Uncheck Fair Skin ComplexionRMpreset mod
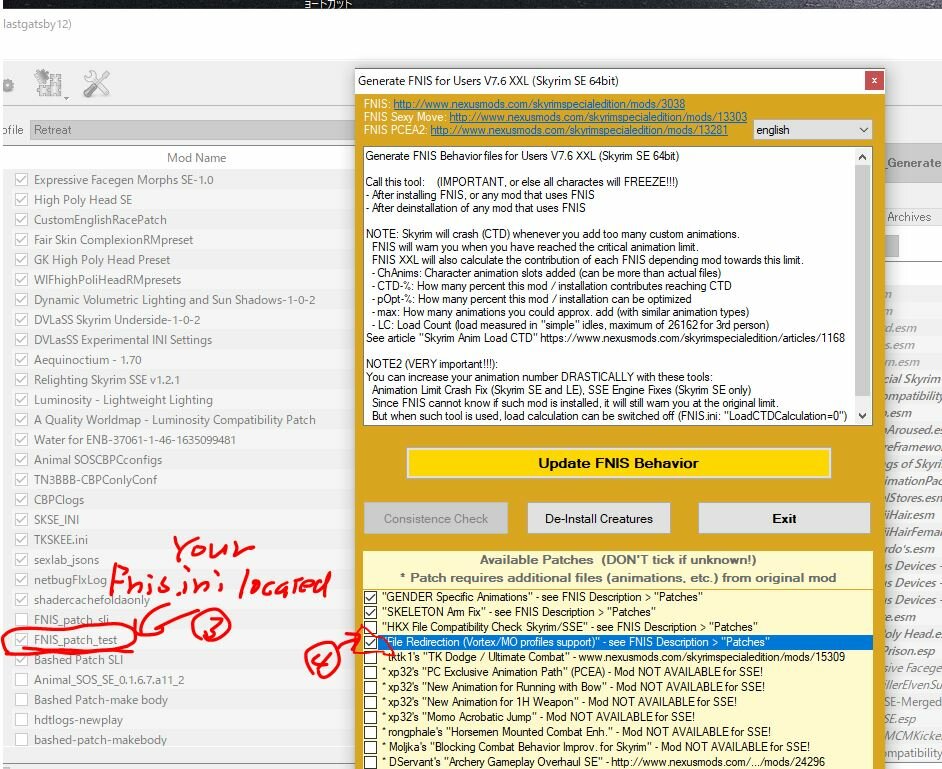Screen dimensions: 942x769 click(x=21, y=239)
